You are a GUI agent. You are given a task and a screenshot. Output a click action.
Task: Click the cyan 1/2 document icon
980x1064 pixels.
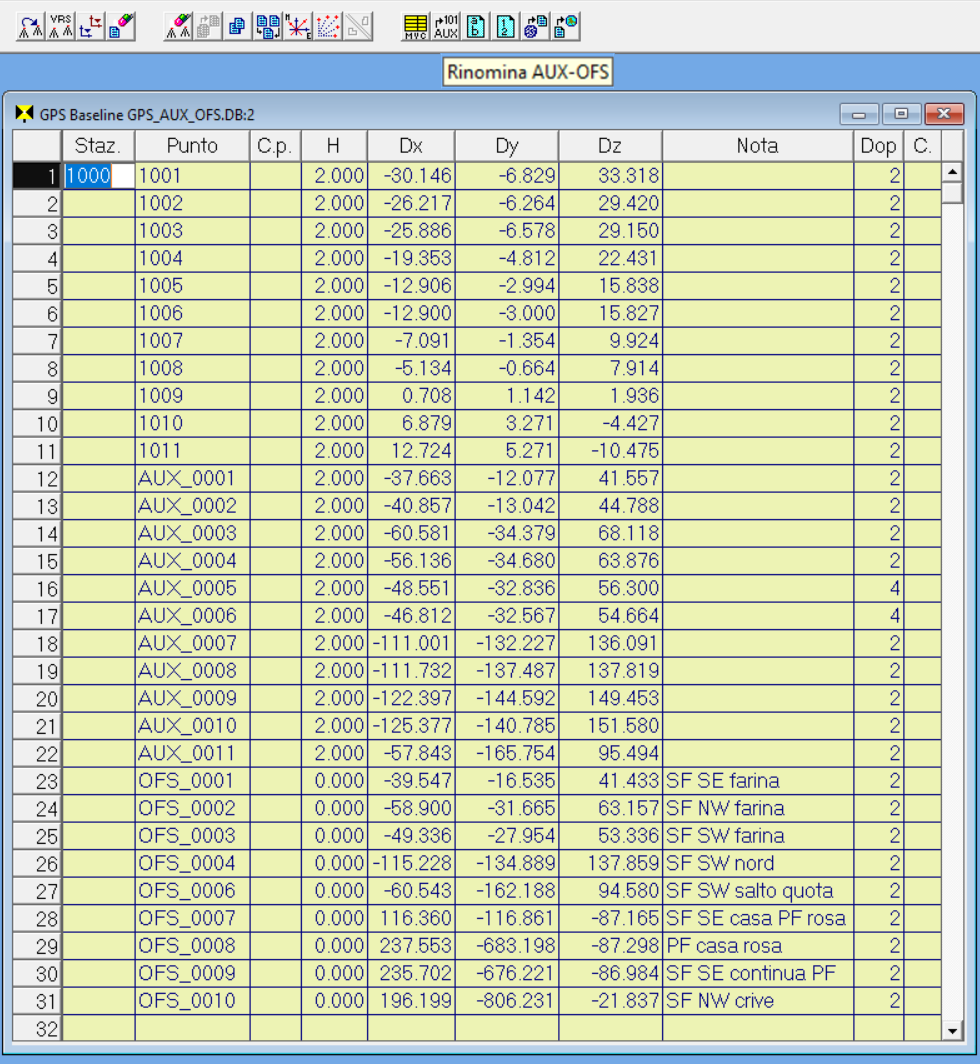pos(505,26)
